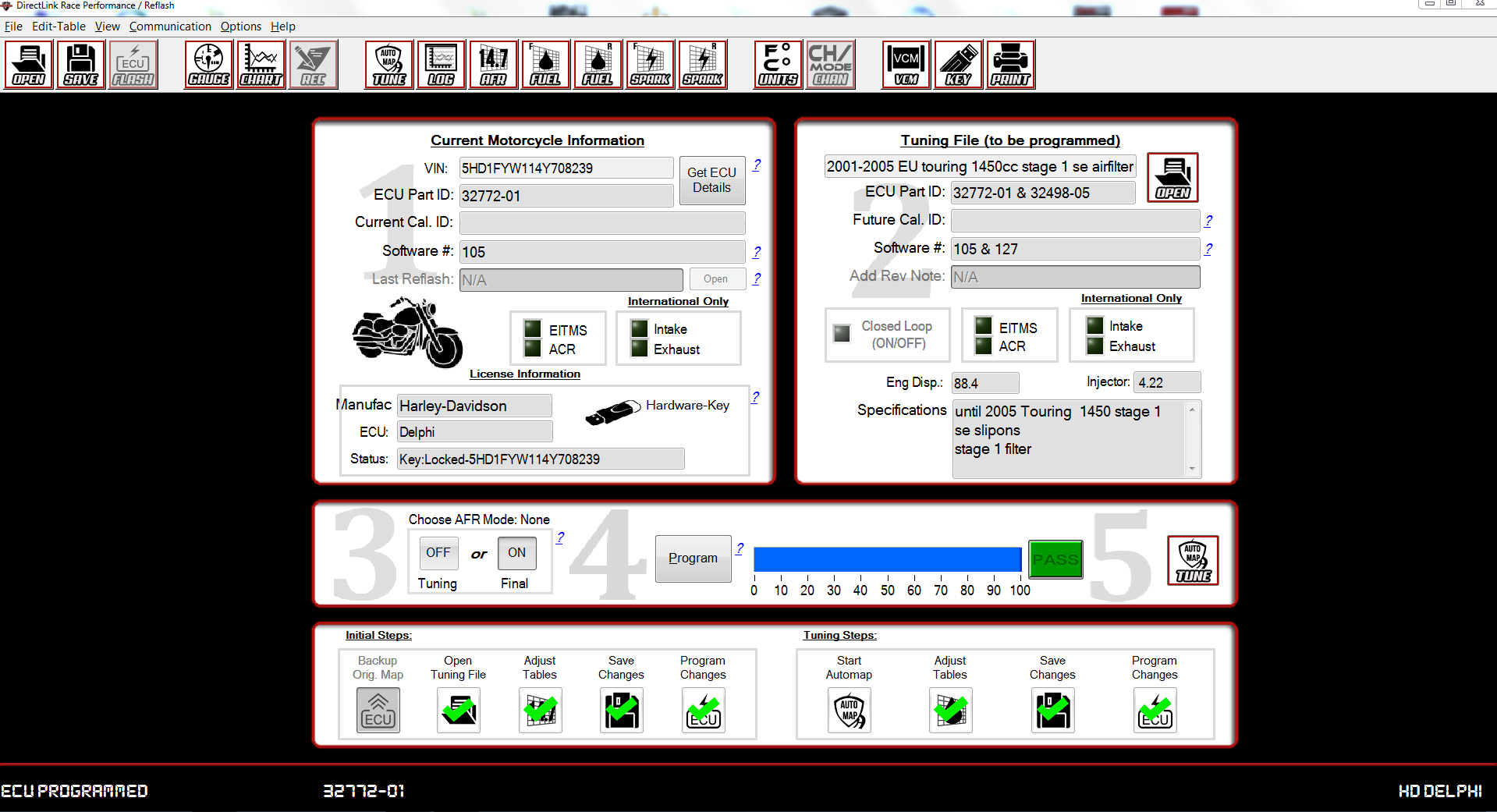The image size is (1497, 812).
Task: Start Auto Map Tune in step 5
Action: tap(1193, 561)
